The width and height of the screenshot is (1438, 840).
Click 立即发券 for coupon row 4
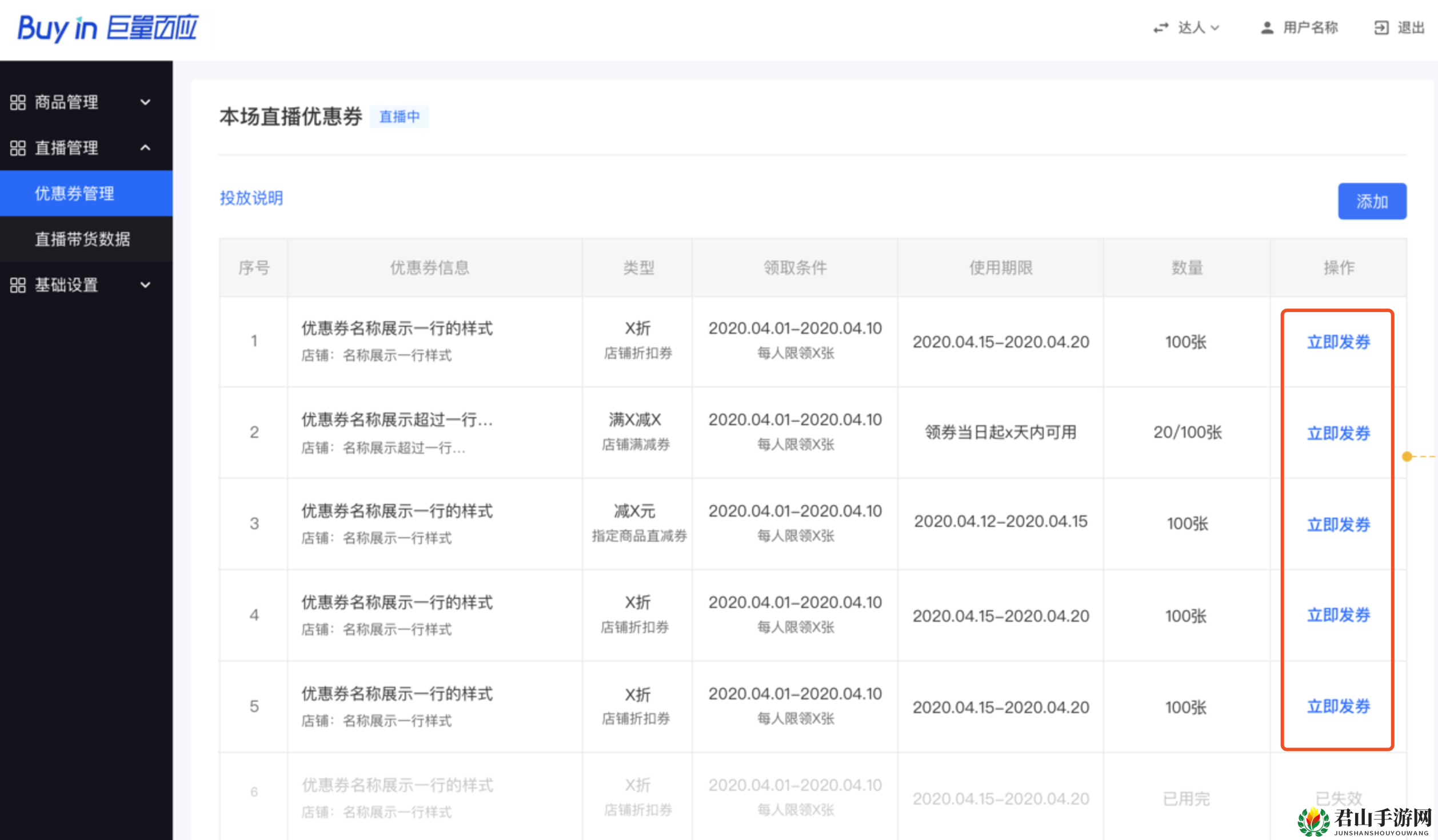[1339, 615]
